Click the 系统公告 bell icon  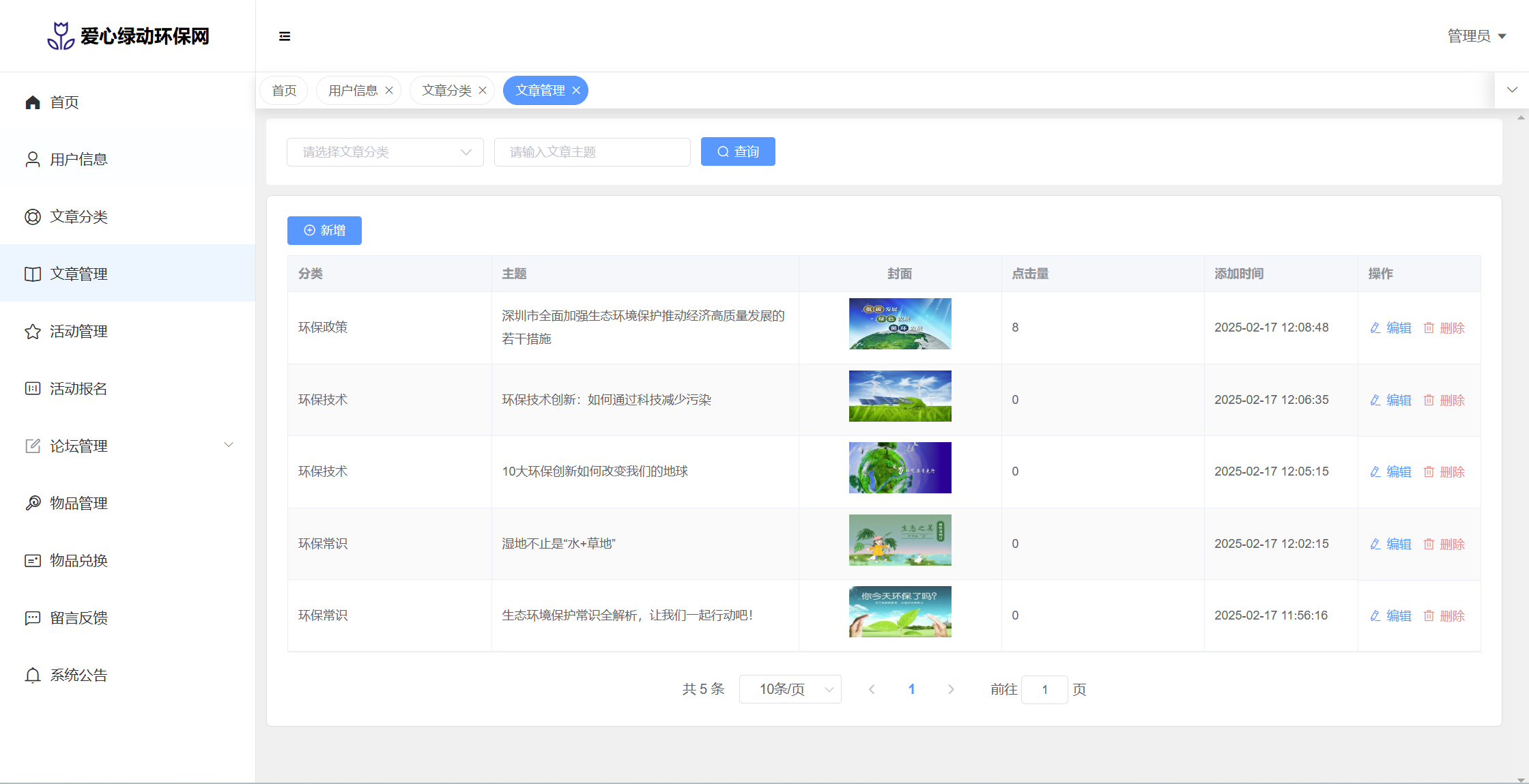33,676
